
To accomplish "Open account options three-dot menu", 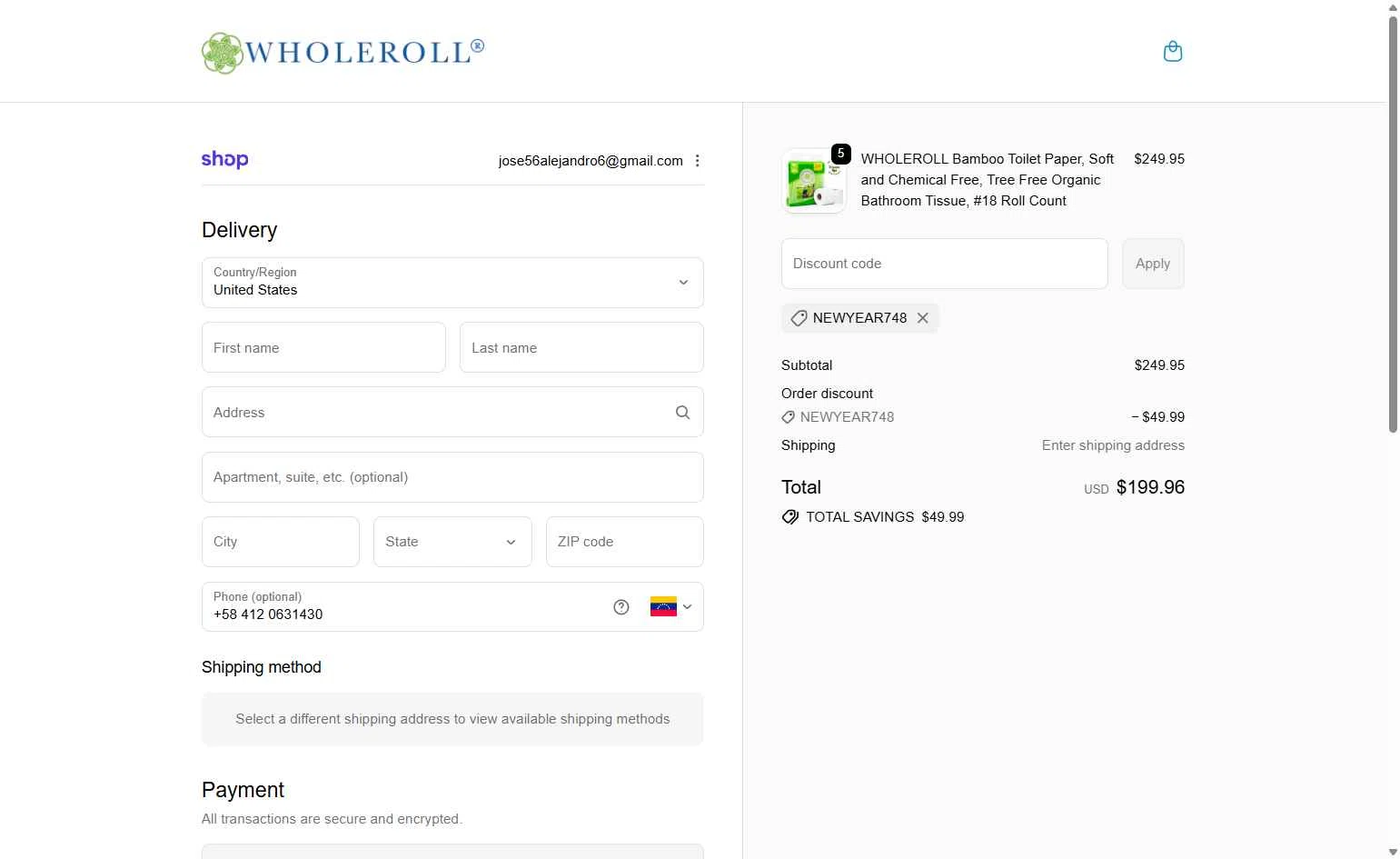I will (697, 161).
